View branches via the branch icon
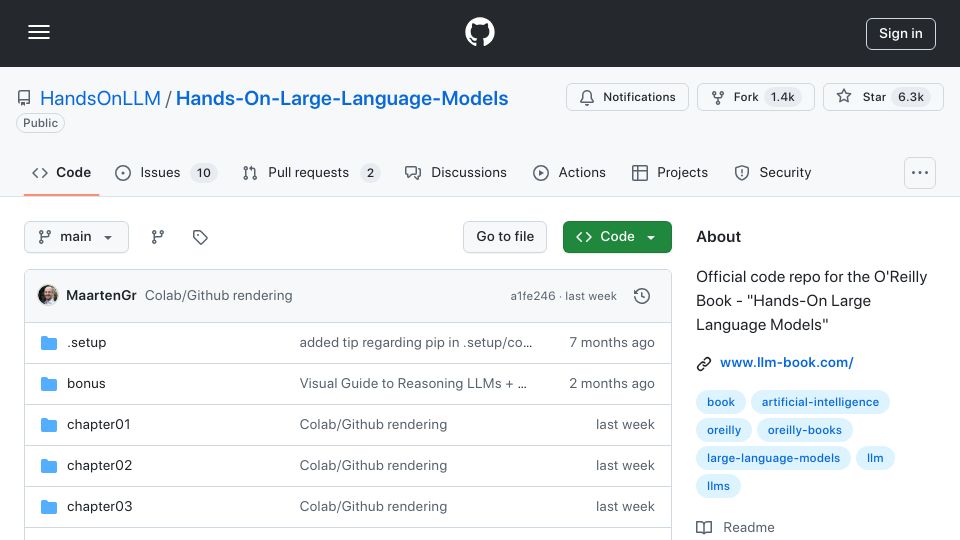The height and width of the screenshot is (540, 960). point(158,237)
